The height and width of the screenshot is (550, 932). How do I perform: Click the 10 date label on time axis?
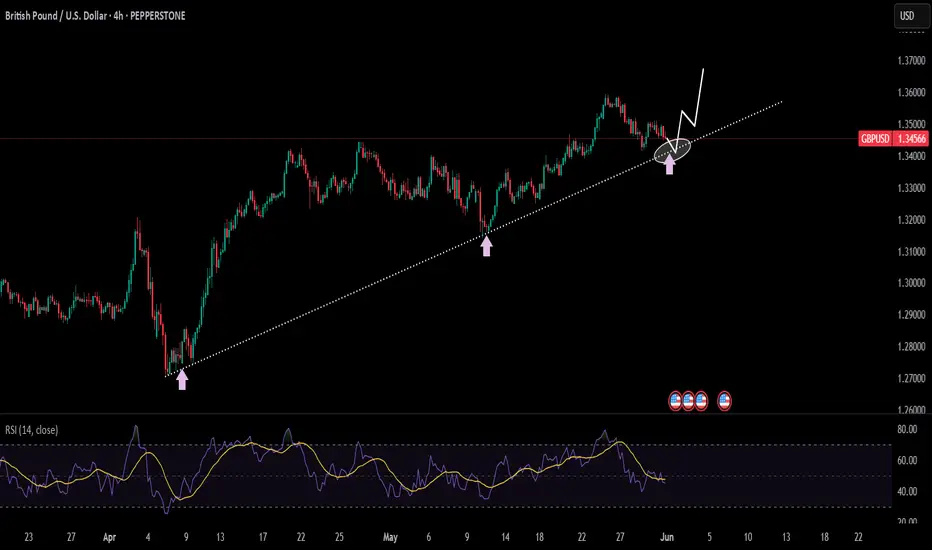748,538
